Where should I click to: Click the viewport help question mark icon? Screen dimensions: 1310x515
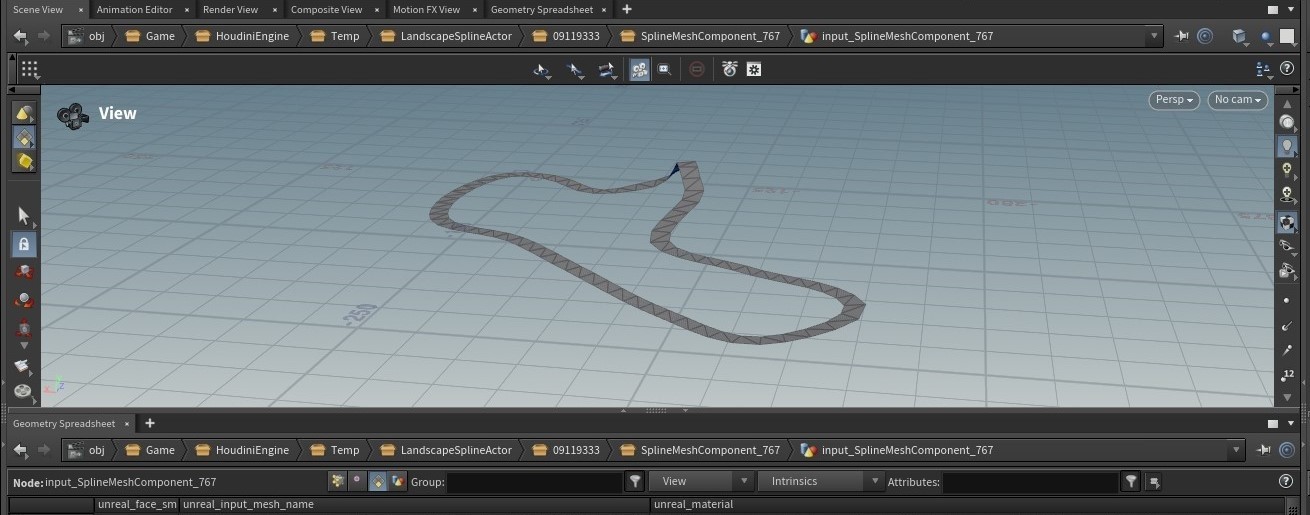(1287, 69)
